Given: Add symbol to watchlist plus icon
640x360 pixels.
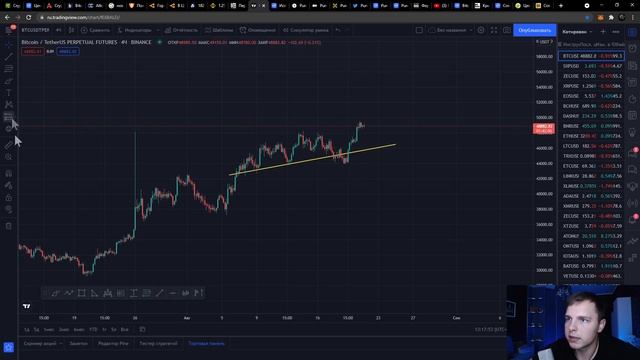Looking at the screenshot, I should (603, 31).
